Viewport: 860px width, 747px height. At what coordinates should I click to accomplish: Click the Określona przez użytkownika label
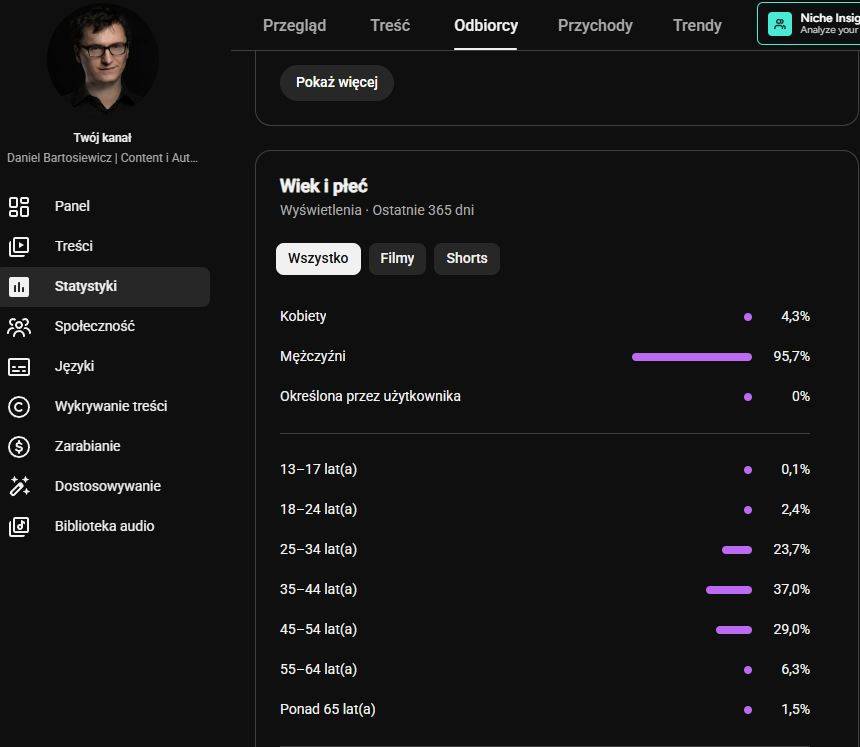pyautogui.click(x=370, y=397)
